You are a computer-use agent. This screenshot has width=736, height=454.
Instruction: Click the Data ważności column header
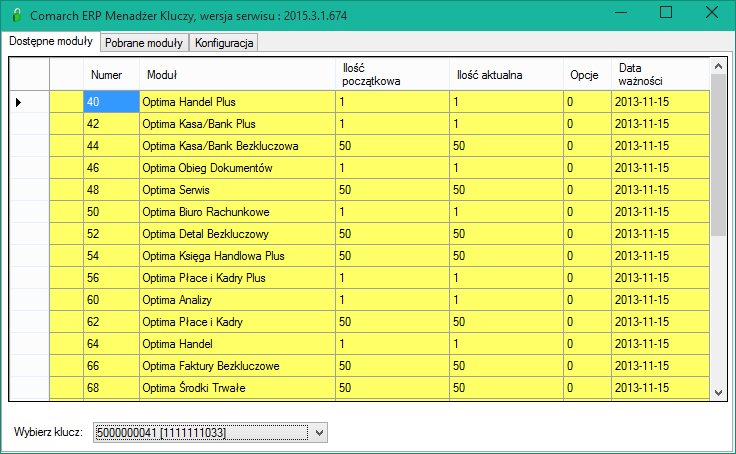[x=660, y=75]
